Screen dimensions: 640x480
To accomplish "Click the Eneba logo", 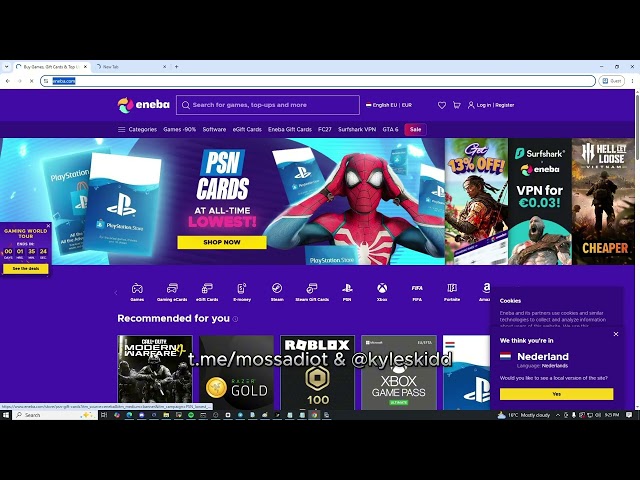I will click(x=143, y=105).
